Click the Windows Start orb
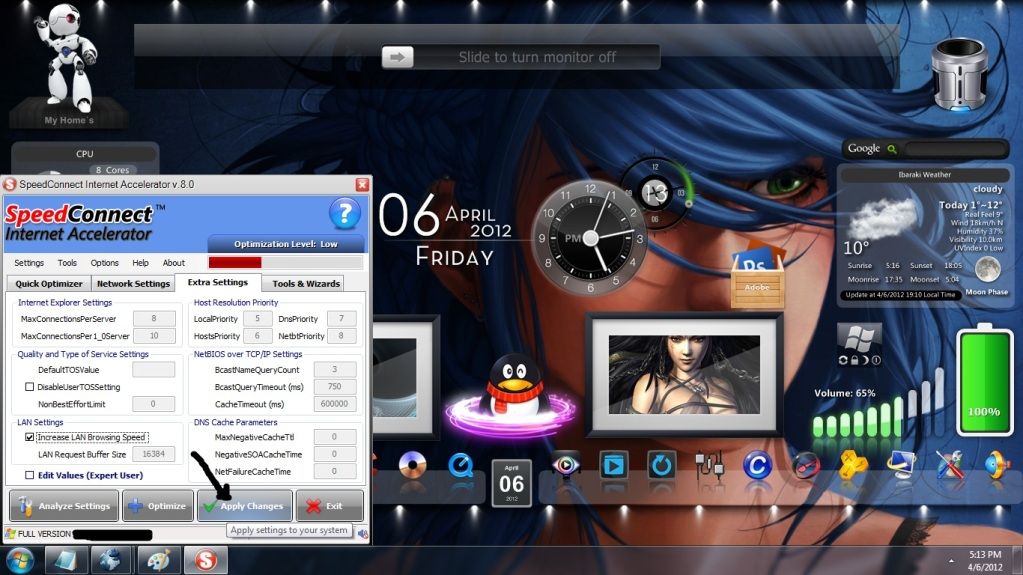The image size is (1023, 575). [x=20, y=561]
